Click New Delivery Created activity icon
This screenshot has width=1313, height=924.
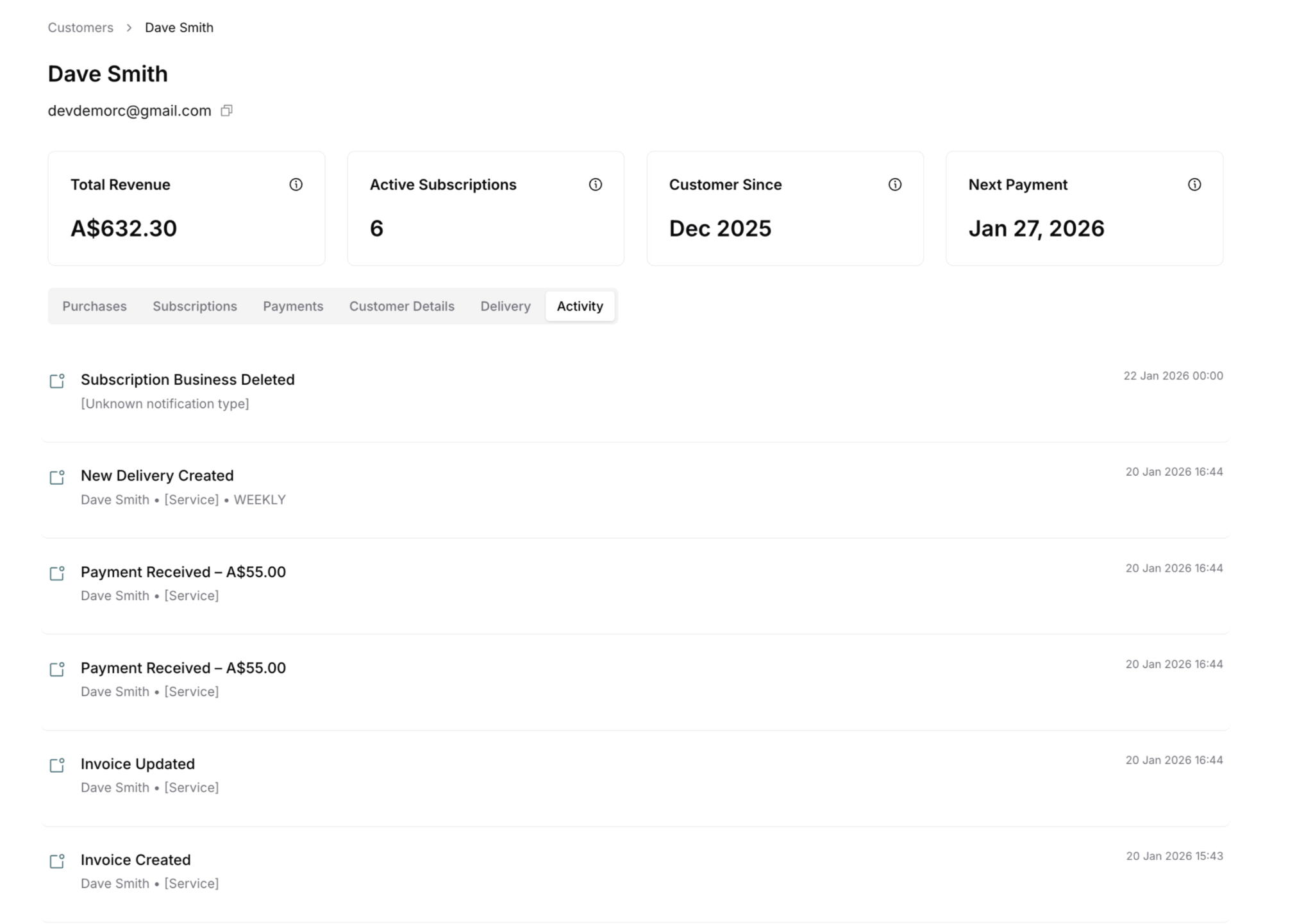click(57, 477)
